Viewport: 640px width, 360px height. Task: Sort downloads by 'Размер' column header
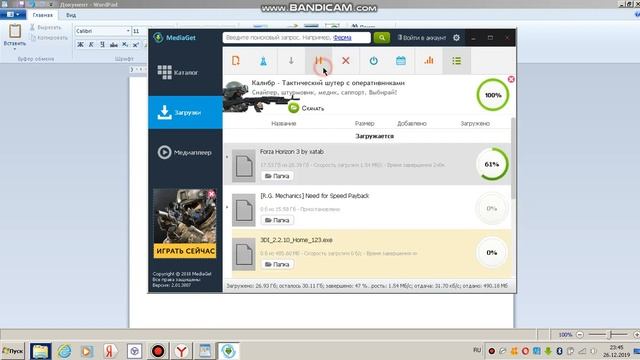[x=364, y=123]
